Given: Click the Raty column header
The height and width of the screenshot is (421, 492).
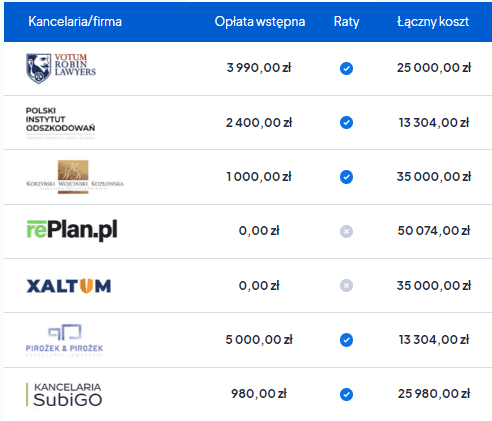Looking at the screenshot, I should tap(346, 22).
